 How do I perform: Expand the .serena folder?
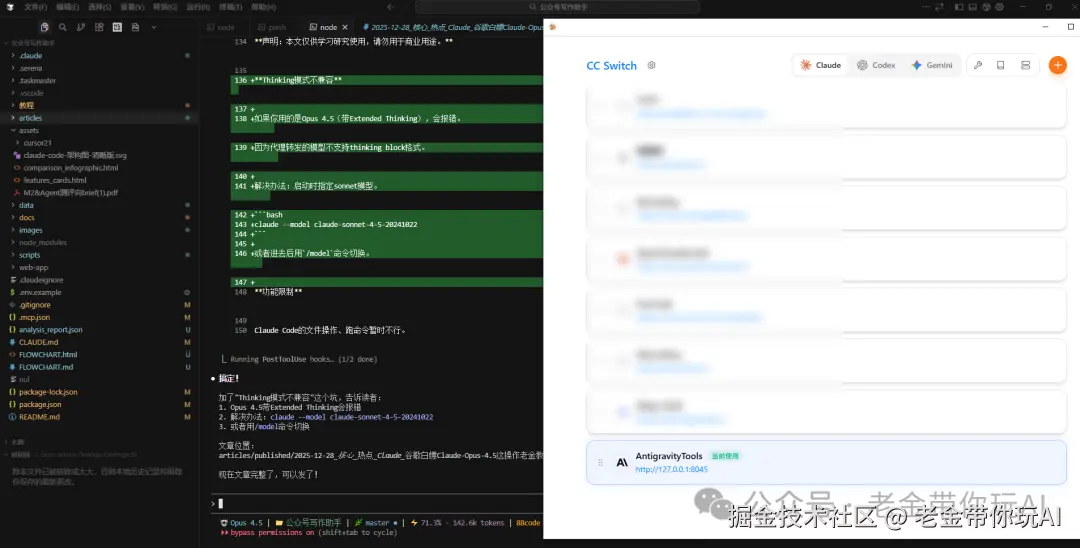pyautogui.click(x=31, y=68)
